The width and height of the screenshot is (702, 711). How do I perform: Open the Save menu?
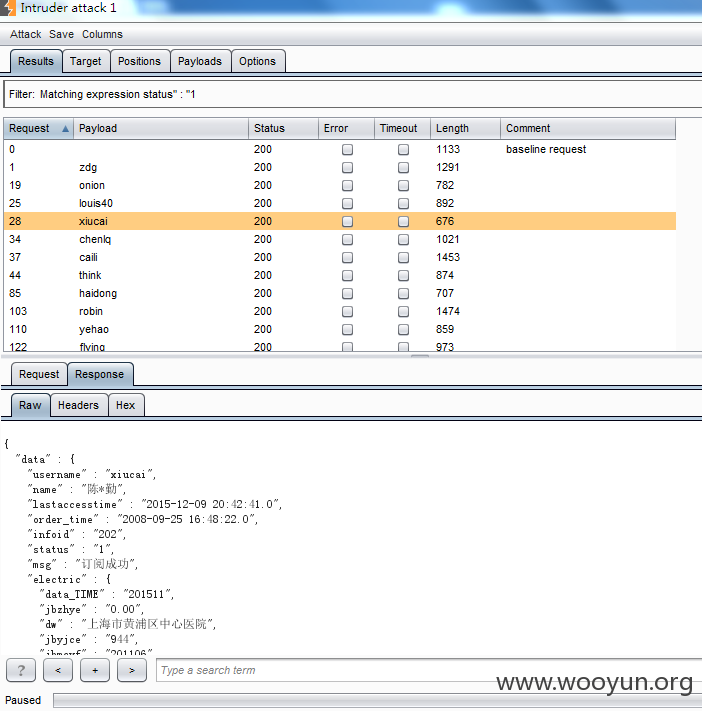[61, 34]
